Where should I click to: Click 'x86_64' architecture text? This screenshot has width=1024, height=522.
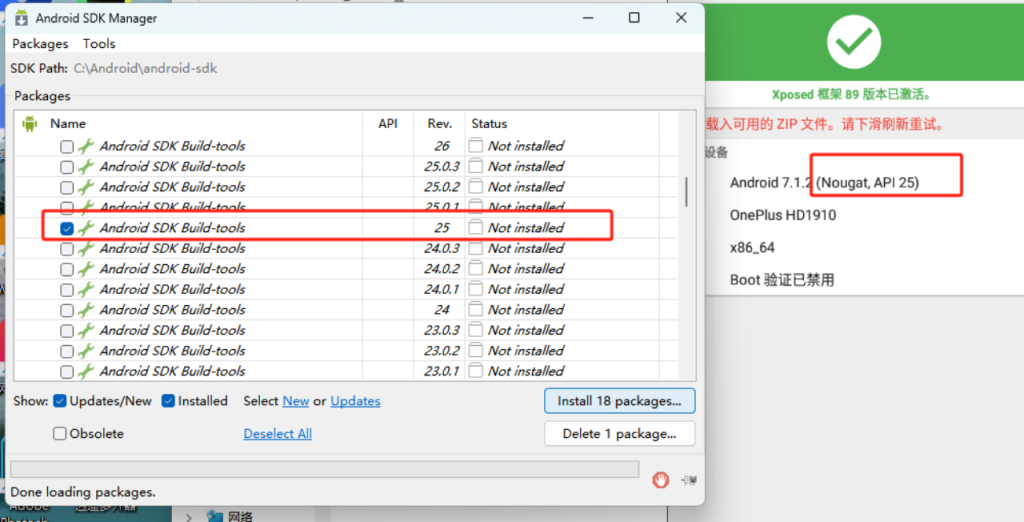tap(752, 248)
